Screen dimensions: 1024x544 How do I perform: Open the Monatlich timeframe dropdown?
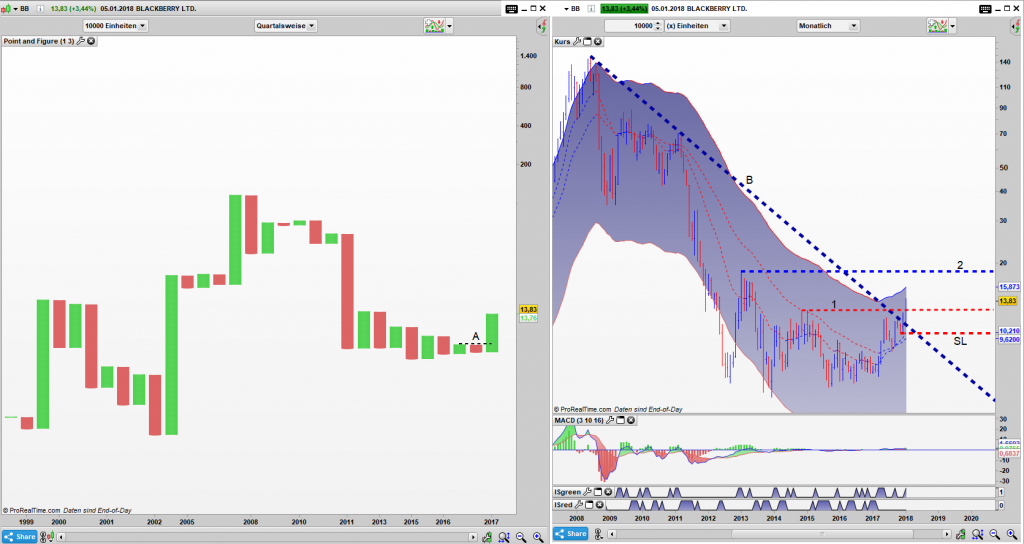[828, 25]
